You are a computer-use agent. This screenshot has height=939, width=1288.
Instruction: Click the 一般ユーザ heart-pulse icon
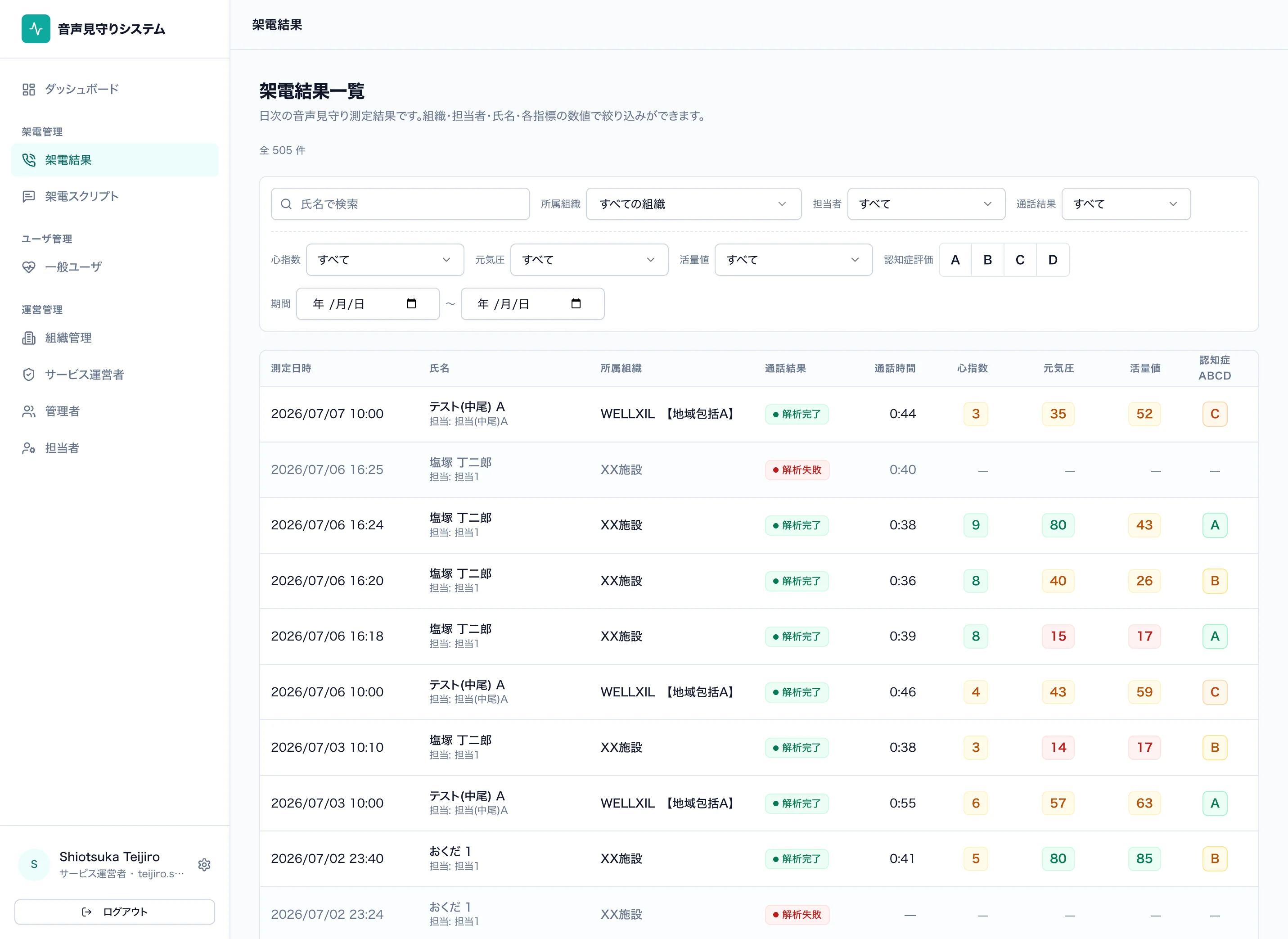point(29,267)
